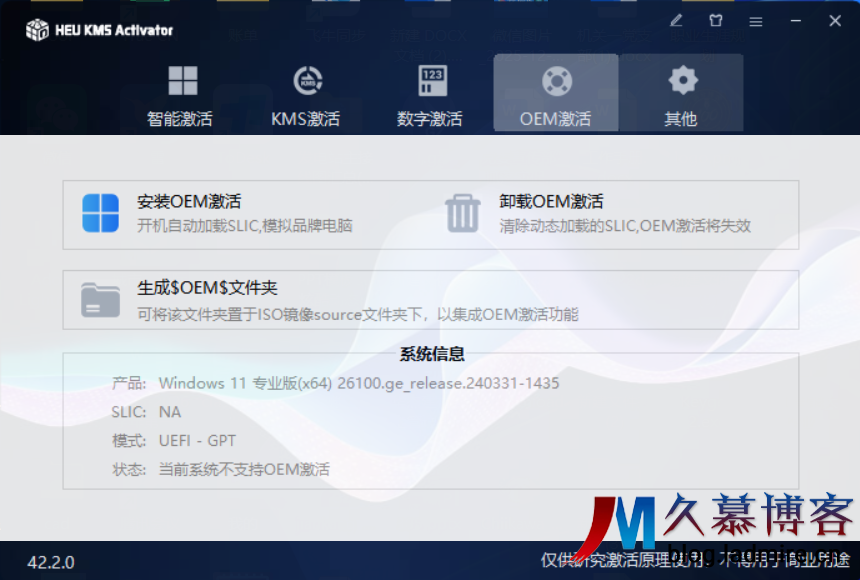
Task: Minimize the activator window
Action: 795,21
